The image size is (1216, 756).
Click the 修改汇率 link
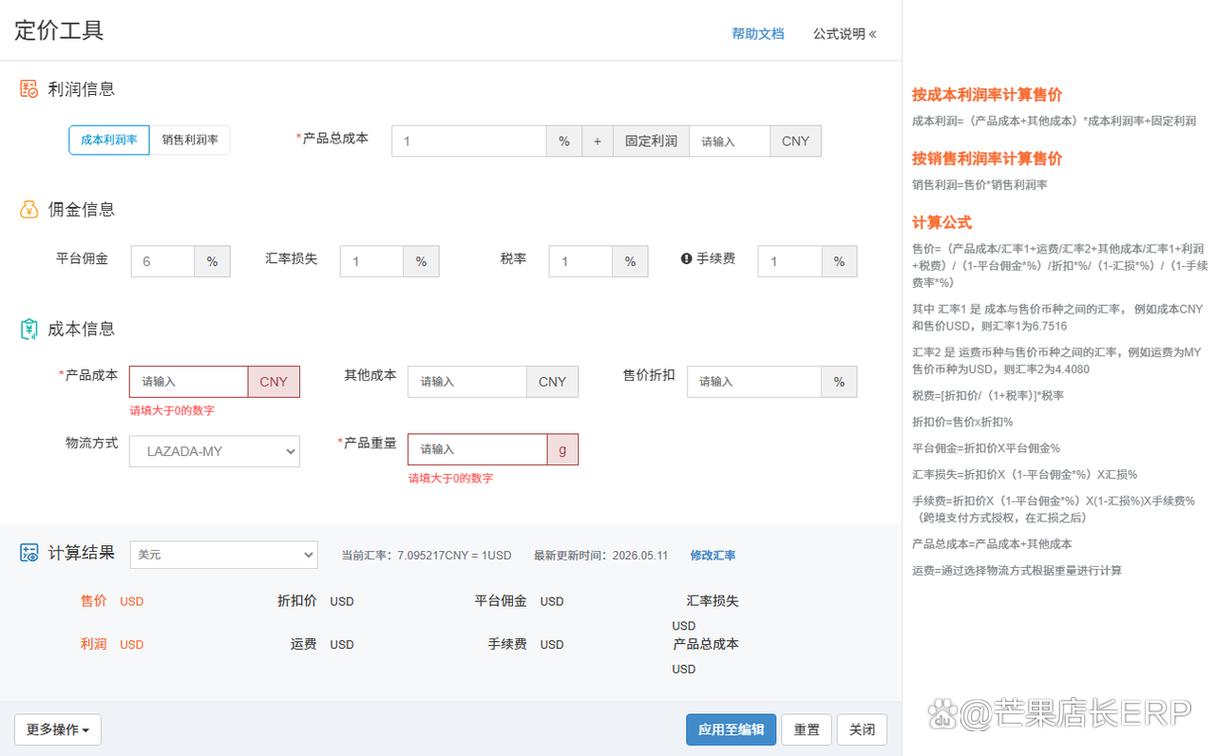pos(713,555)
